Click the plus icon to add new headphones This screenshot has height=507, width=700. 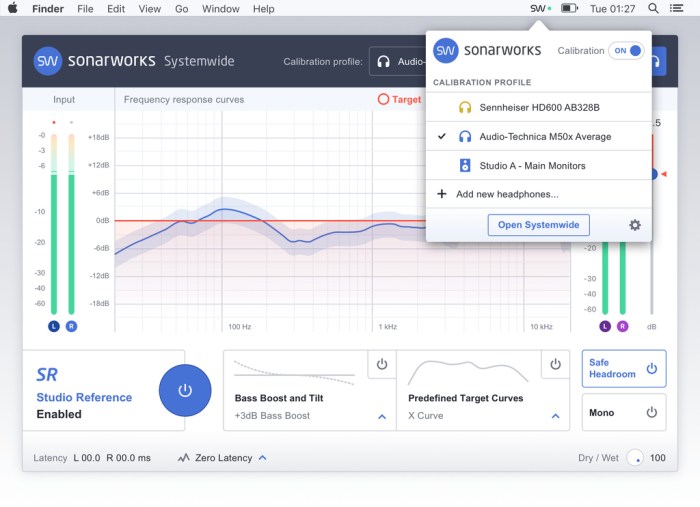coord(441,194)
